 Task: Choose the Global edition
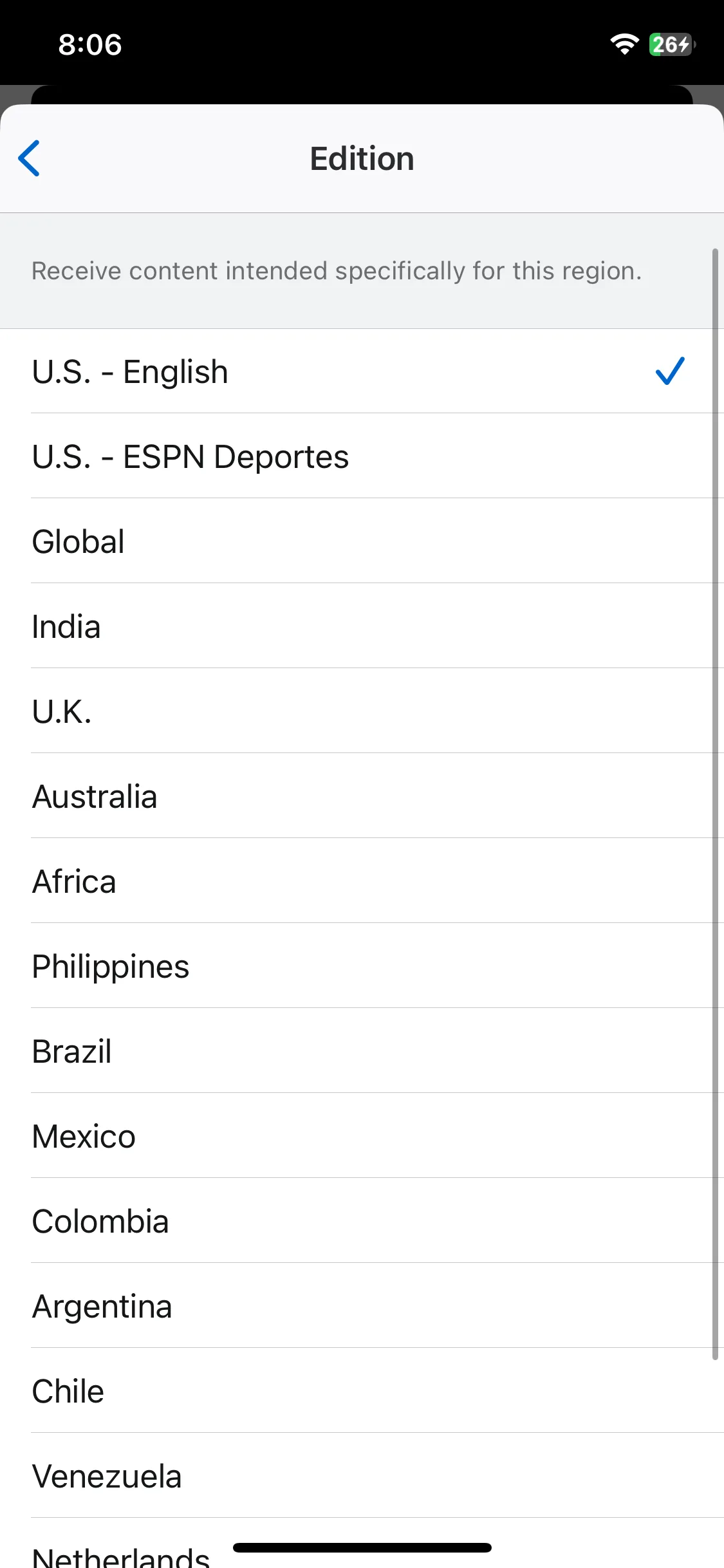(x=362, y=541)
